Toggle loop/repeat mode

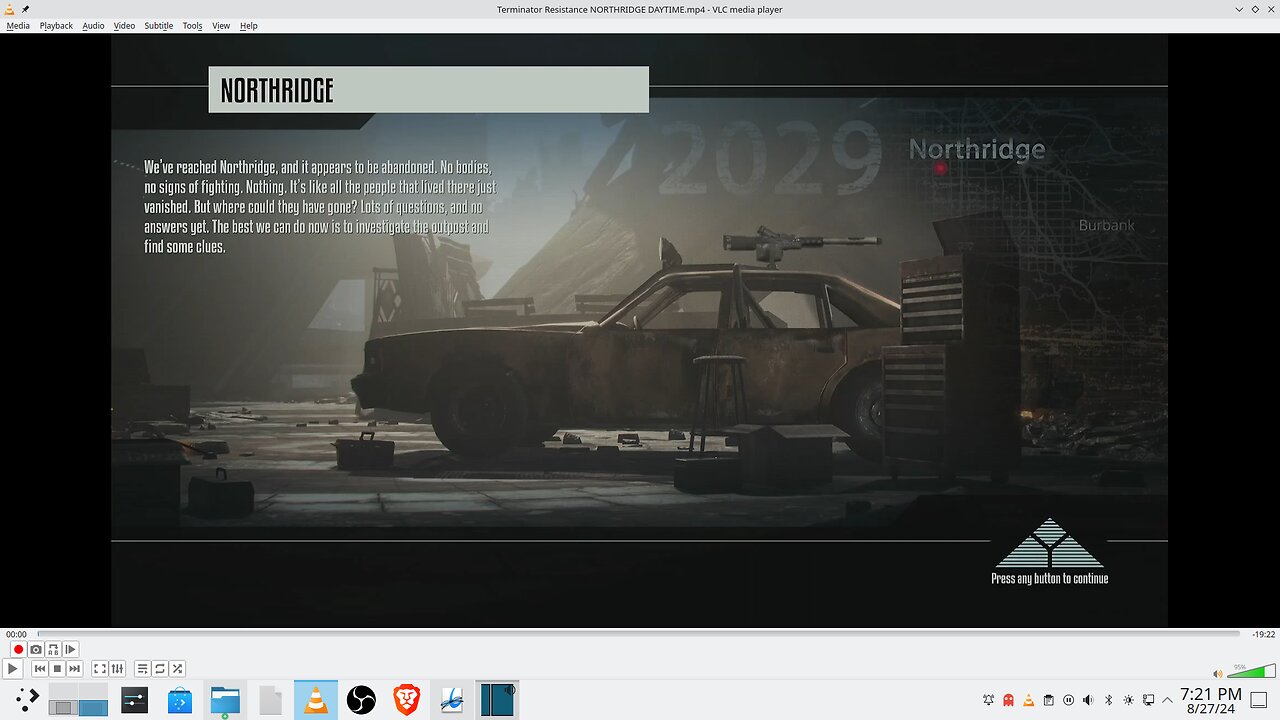point(160,669)
